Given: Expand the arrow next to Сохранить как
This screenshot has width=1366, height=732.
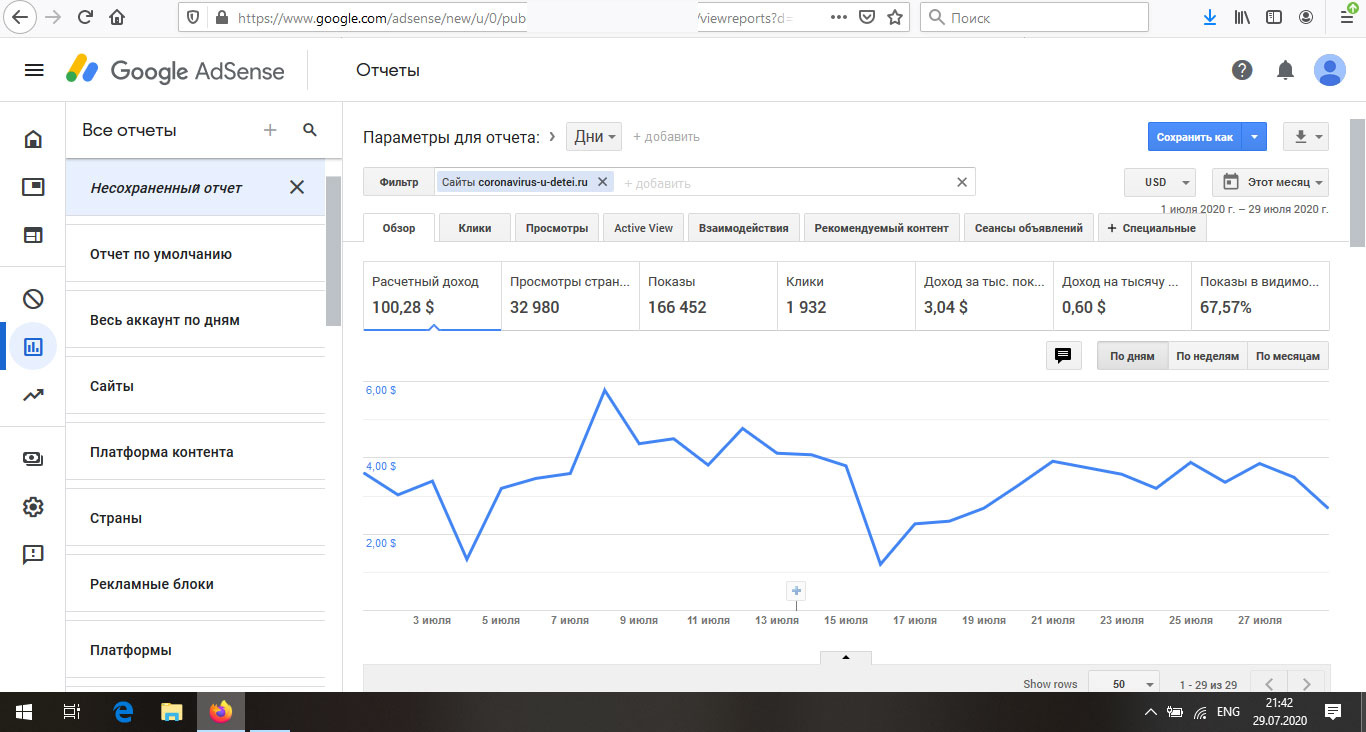Looking at the screenshot, I should [x=1256, y=137].
